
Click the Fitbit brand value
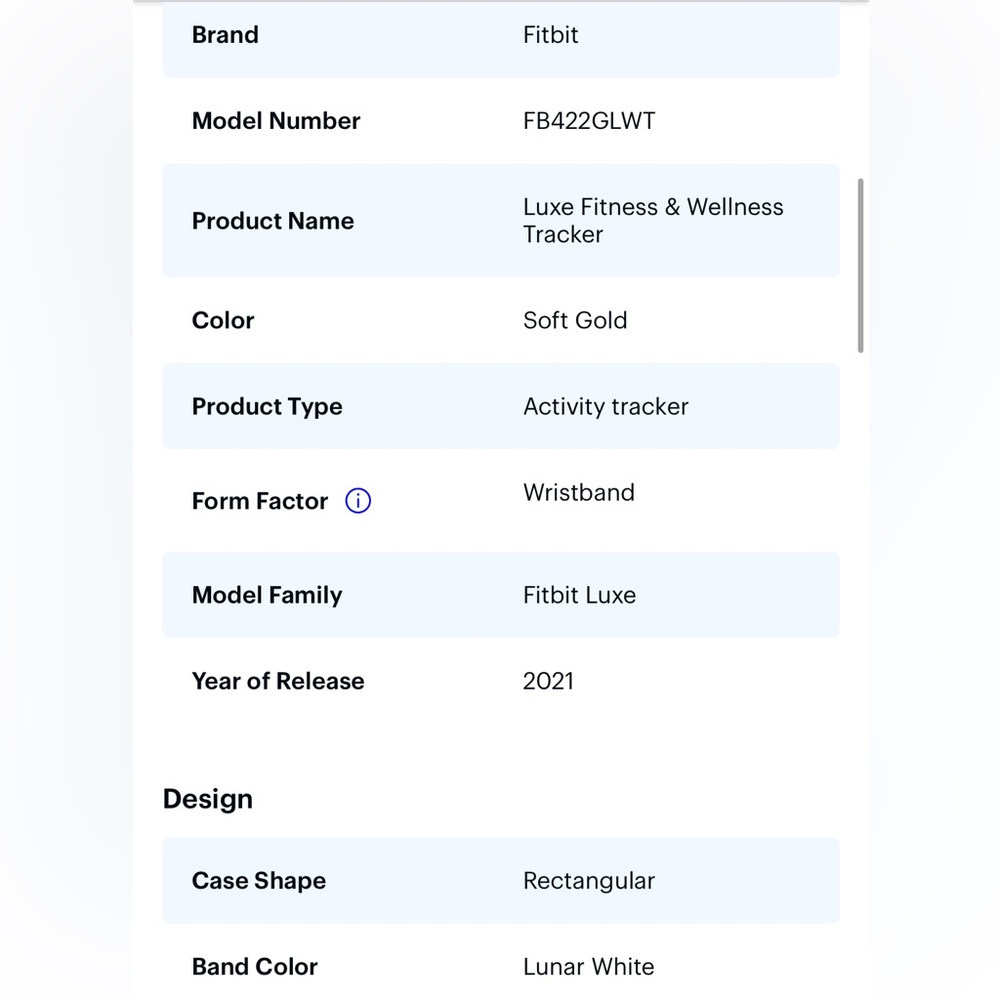(x=550, y=34)
